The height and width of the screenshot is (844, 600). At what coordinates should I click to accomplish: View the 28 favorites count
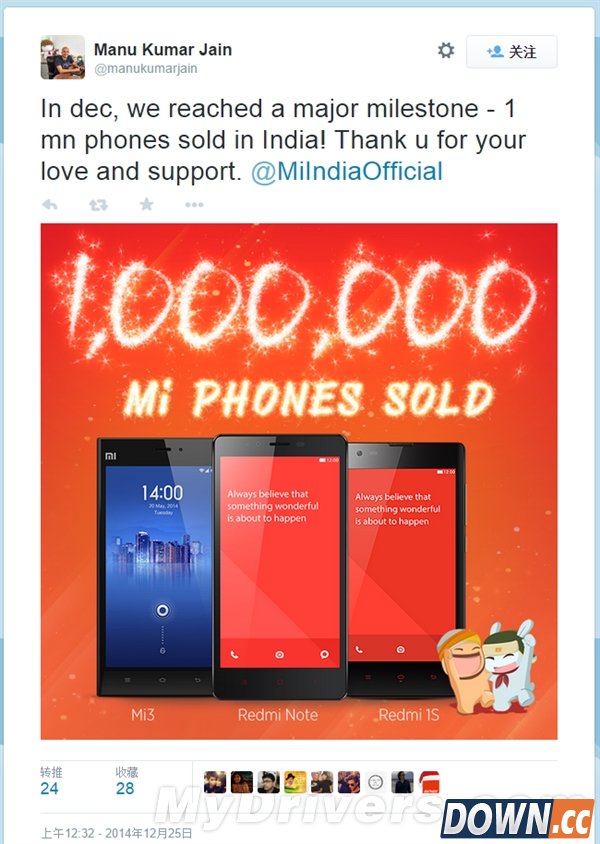(x=125, y=789)
